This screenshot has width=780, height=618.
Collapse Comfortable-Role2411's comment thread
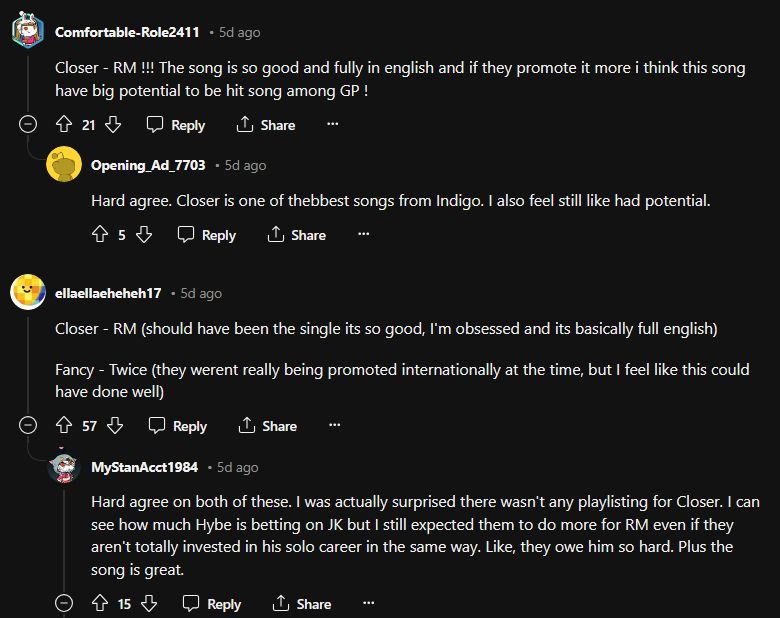tap(28, 125)
